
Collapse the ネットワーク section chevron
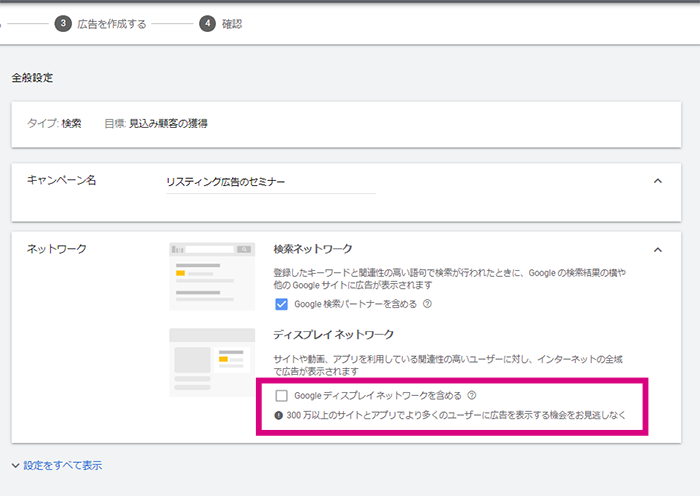click(x=658, y=250)
